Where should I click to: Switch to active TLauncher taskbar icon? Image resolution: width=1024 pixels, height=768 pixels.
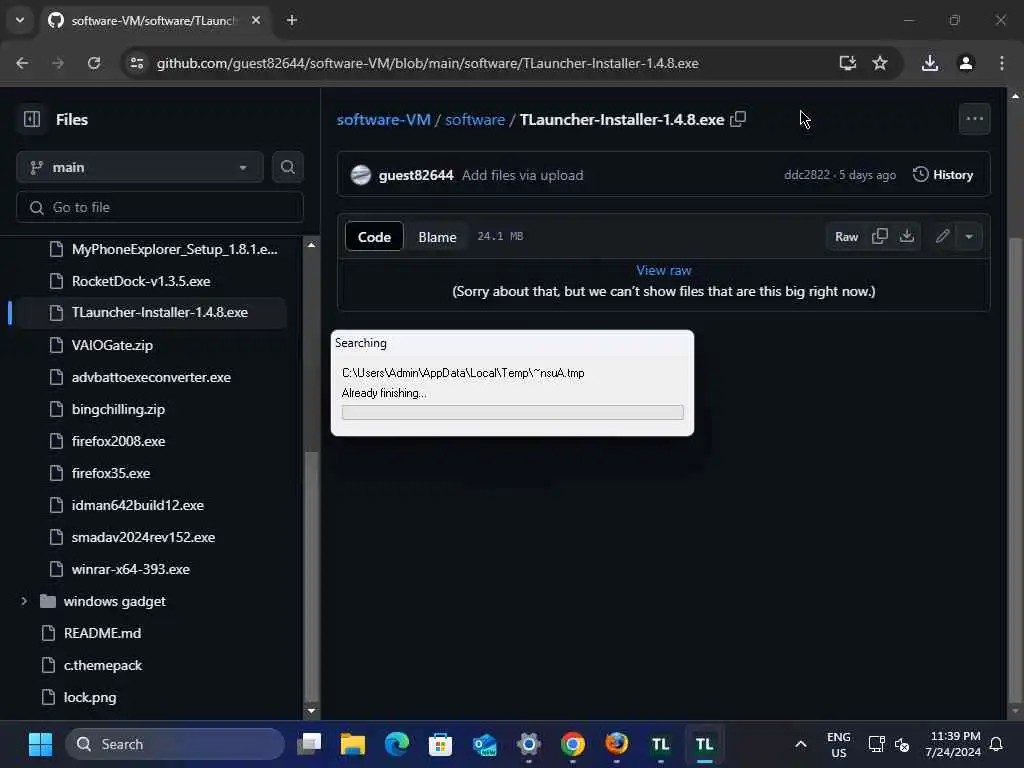point(704,744)
